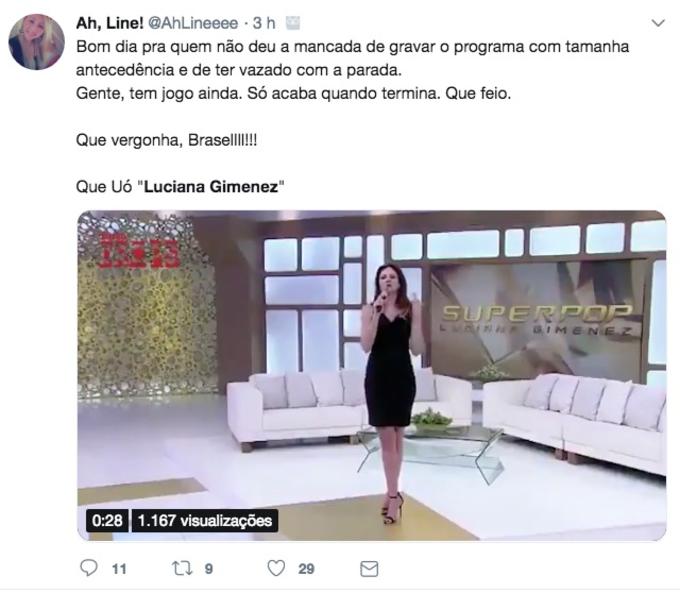The height and width of the screenshot is (593, 680).
Task: Play the SuperPop video thumbnail
Action: [374, 378]
